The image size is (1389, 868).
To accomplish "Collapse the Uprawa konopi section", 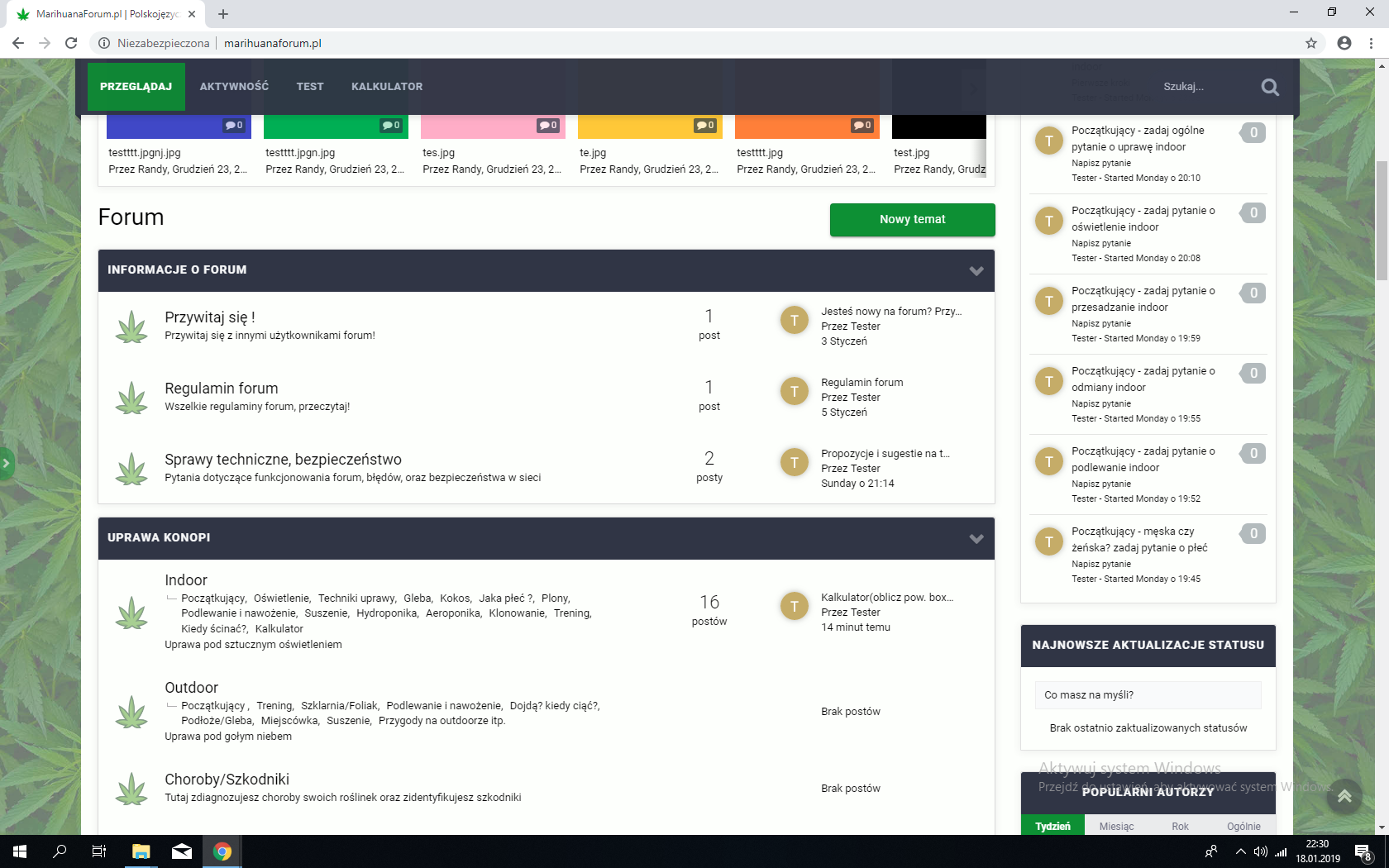I will pyautogui.click(x=976, y=539).
